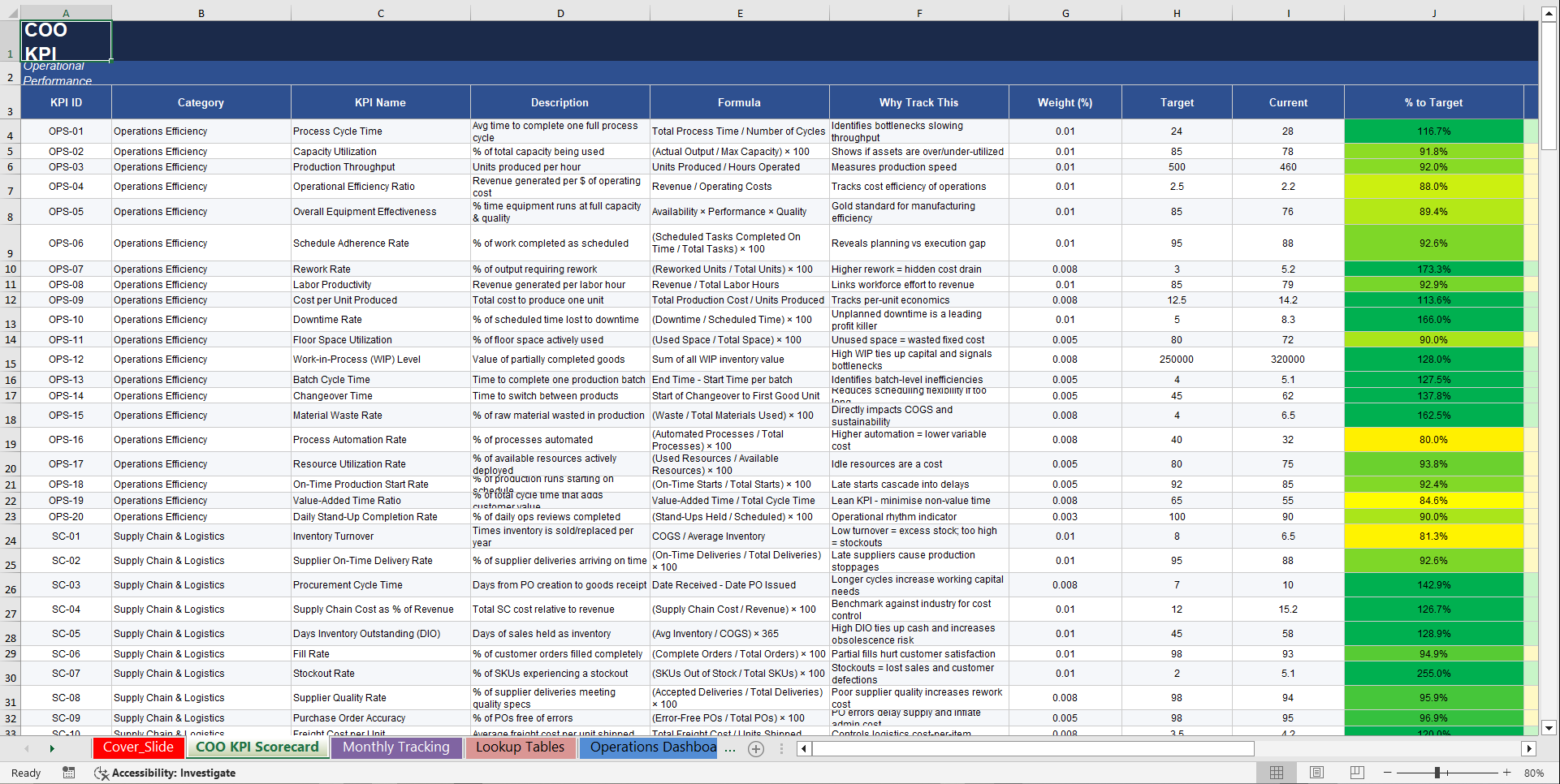Select the Page Layout view icon

(1316, 773)
